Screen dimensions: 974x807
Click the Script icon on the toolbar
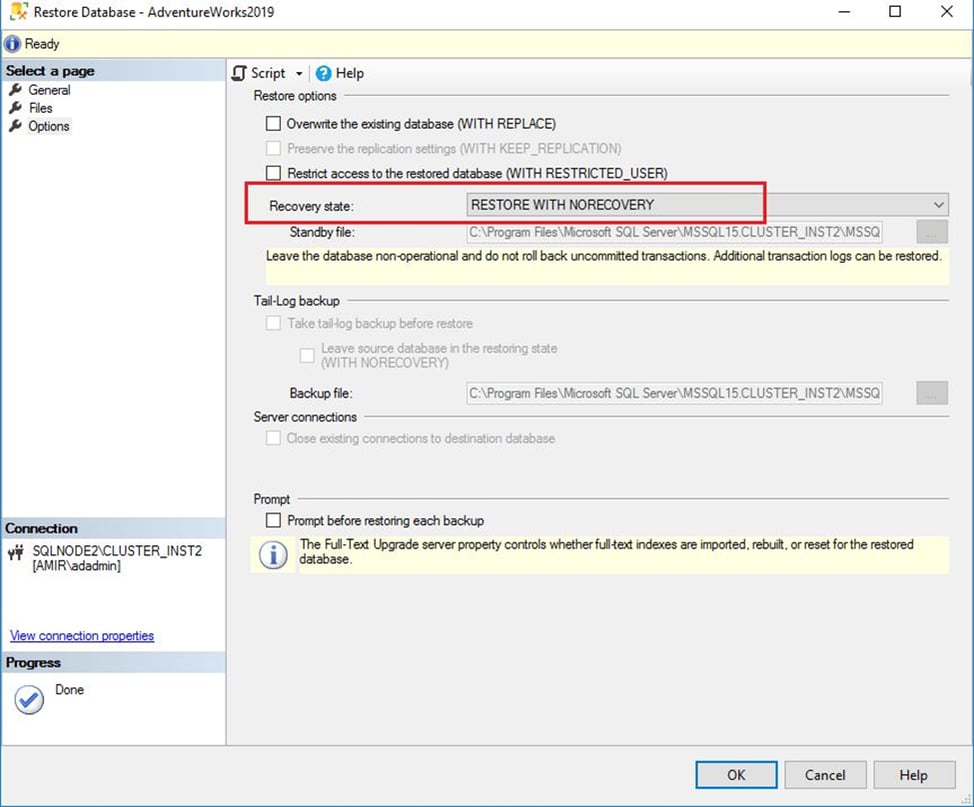[x=239, y=73]
